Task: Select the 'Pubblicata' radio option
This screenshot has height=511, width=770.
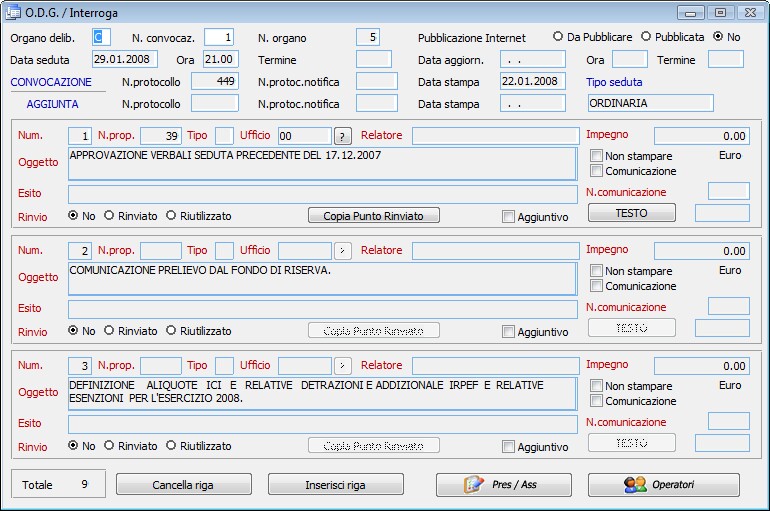Action: pyautogui.click(x=646, y=37)
